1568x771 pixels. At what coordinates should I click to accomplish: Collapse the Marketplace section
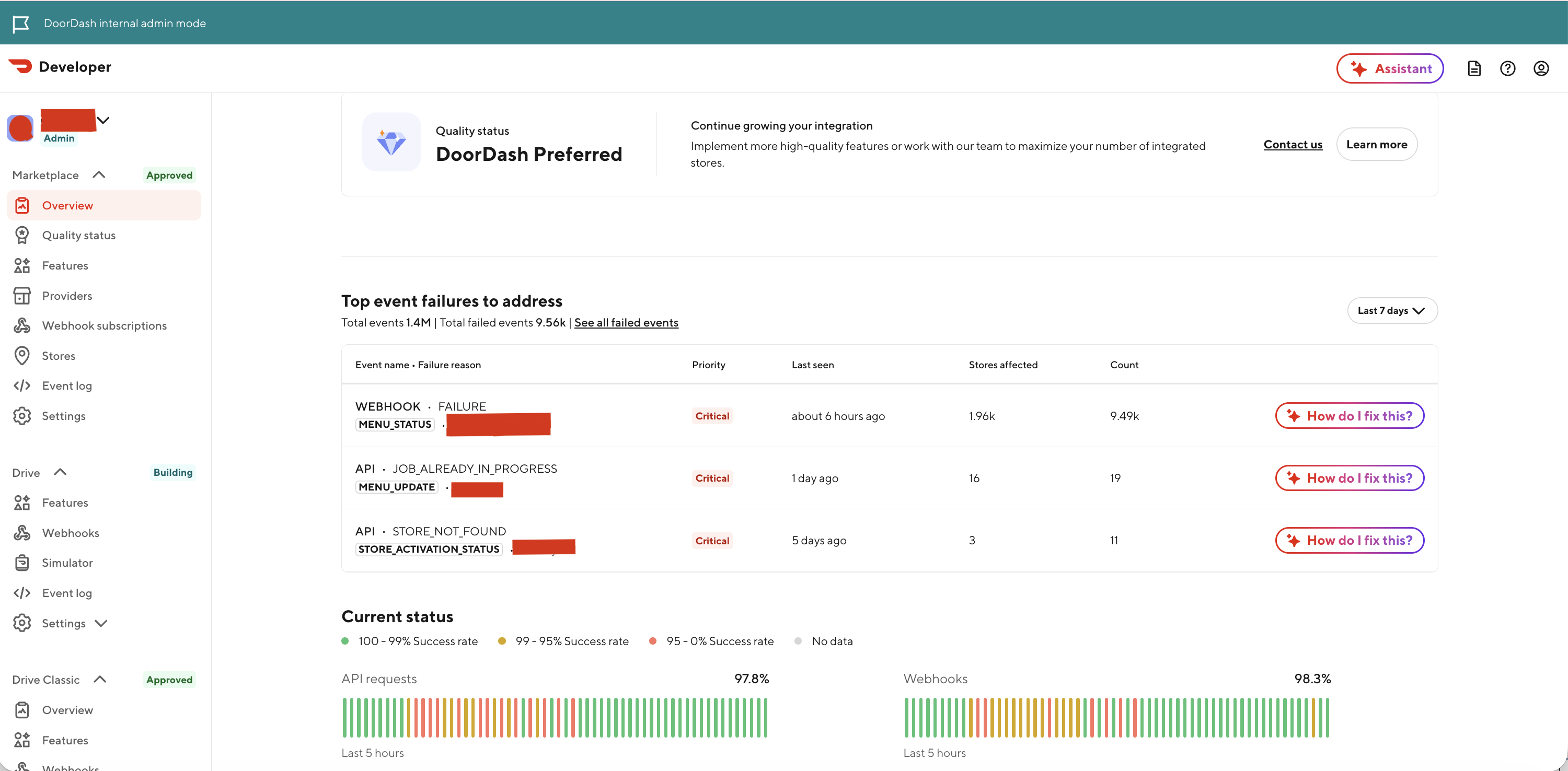click(99, 174)
